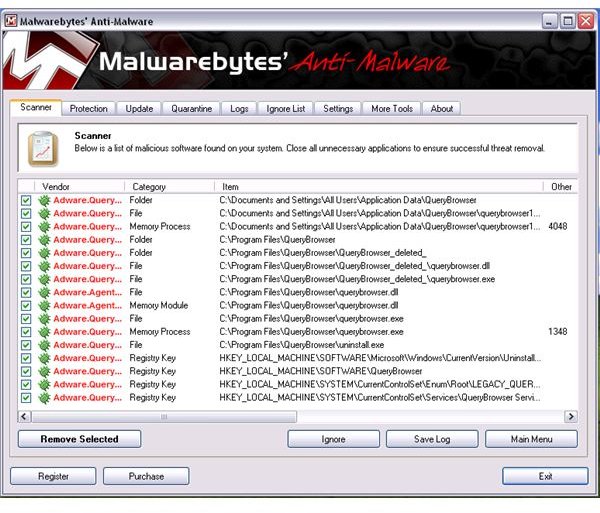Click bug icon for uninstall.exe row
The width and height of the screenshot is (600, 513).
44,345
